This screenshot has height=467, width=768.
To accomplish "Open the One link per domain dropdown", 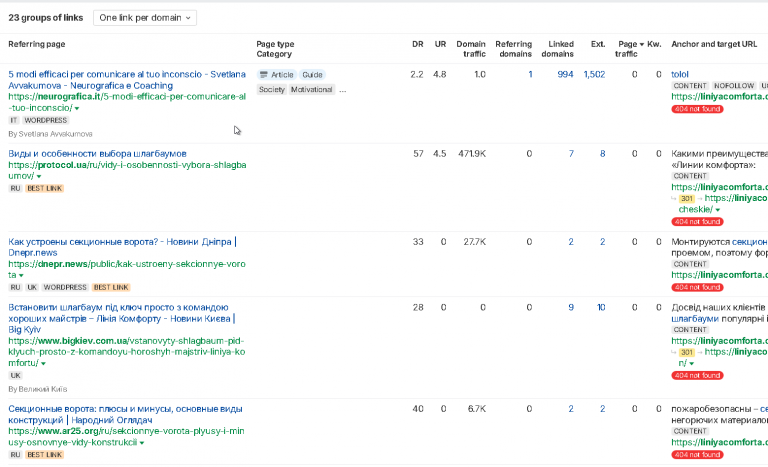I will (145, 18).
